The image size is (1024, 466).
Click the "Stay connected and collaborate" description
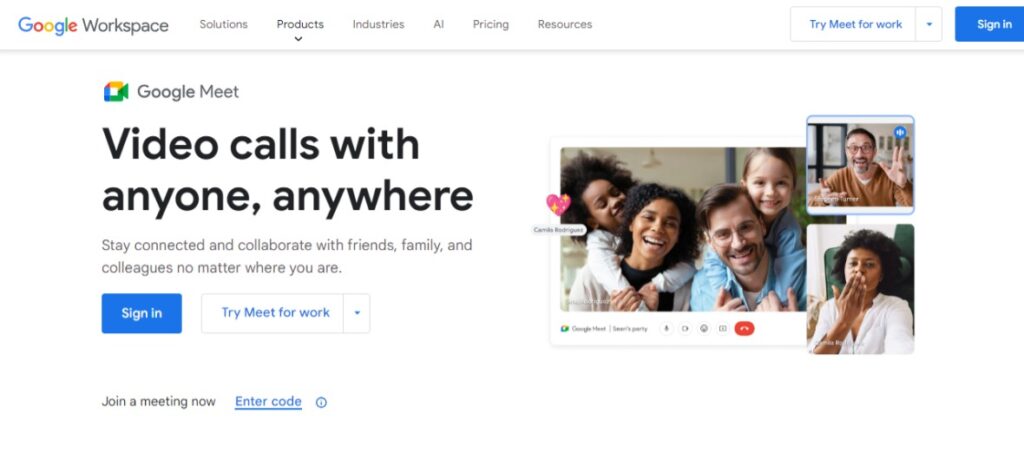287,256
